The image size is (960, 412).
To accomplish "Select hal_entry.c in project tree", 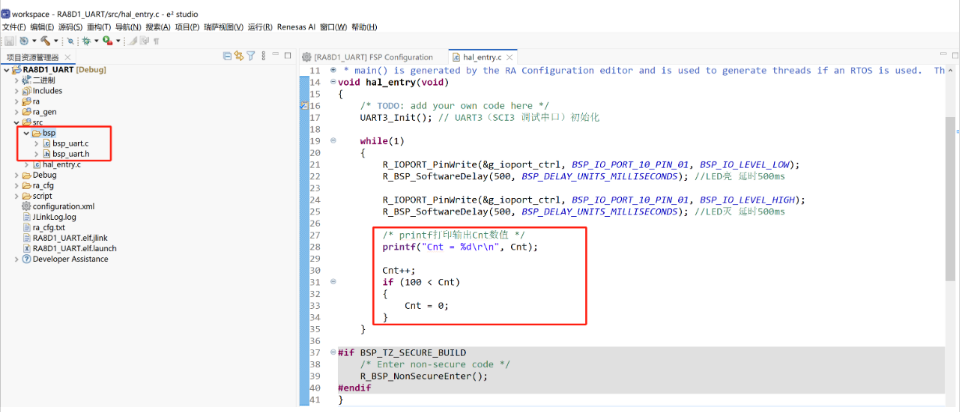I will (61, 165).
